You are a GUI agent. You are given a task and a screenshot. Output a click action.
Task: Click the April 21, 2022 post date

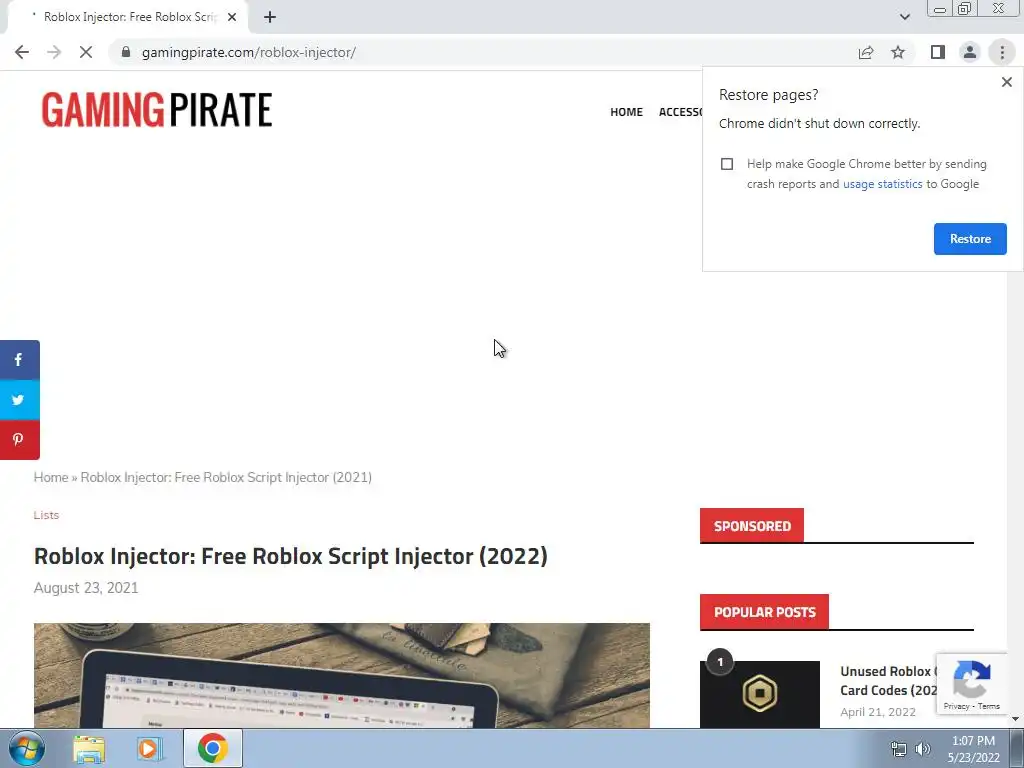coord(878,712)
